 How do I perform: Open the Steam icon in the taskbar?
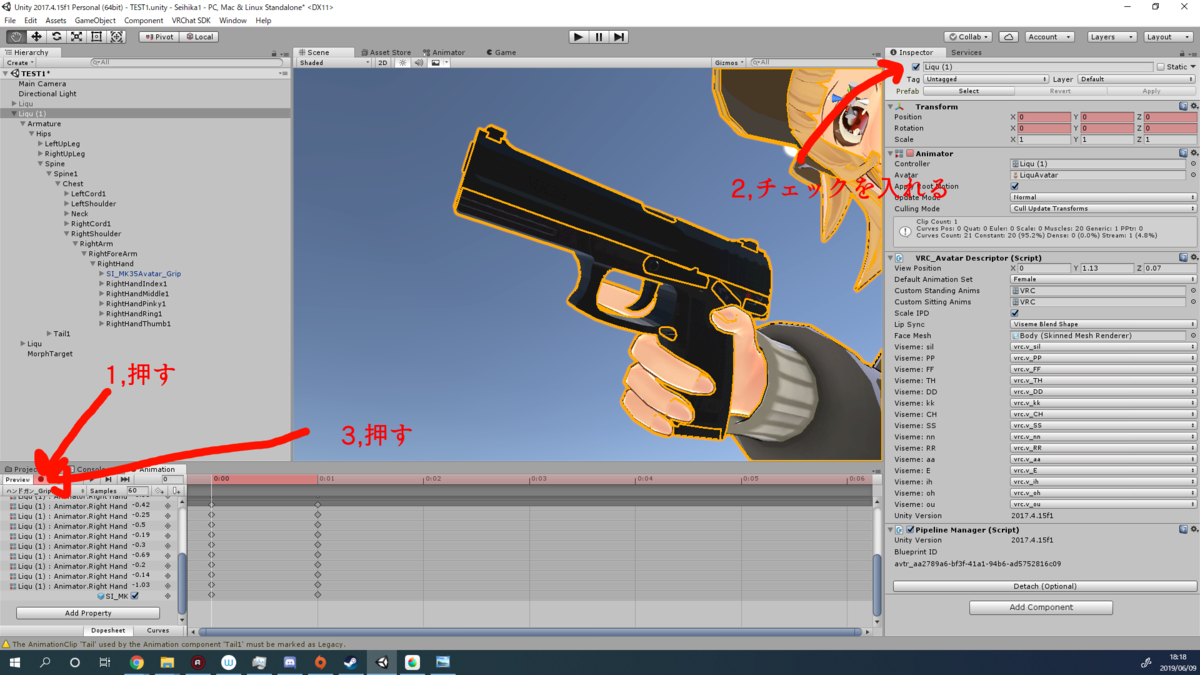(x=351, y=662)
